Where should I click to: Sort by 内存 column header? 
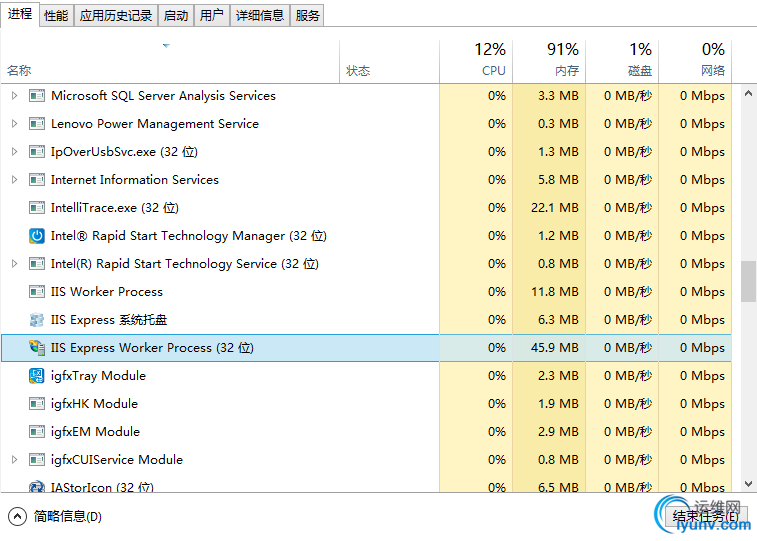point(549,60)
